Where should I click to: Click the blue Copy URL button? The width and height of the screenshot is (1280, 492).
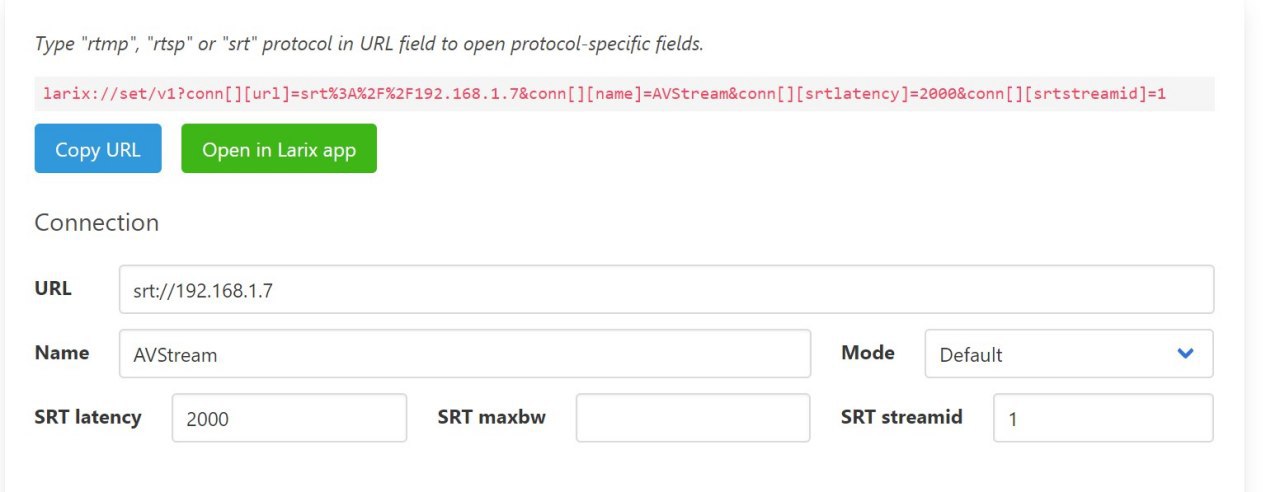coord(98,149)
